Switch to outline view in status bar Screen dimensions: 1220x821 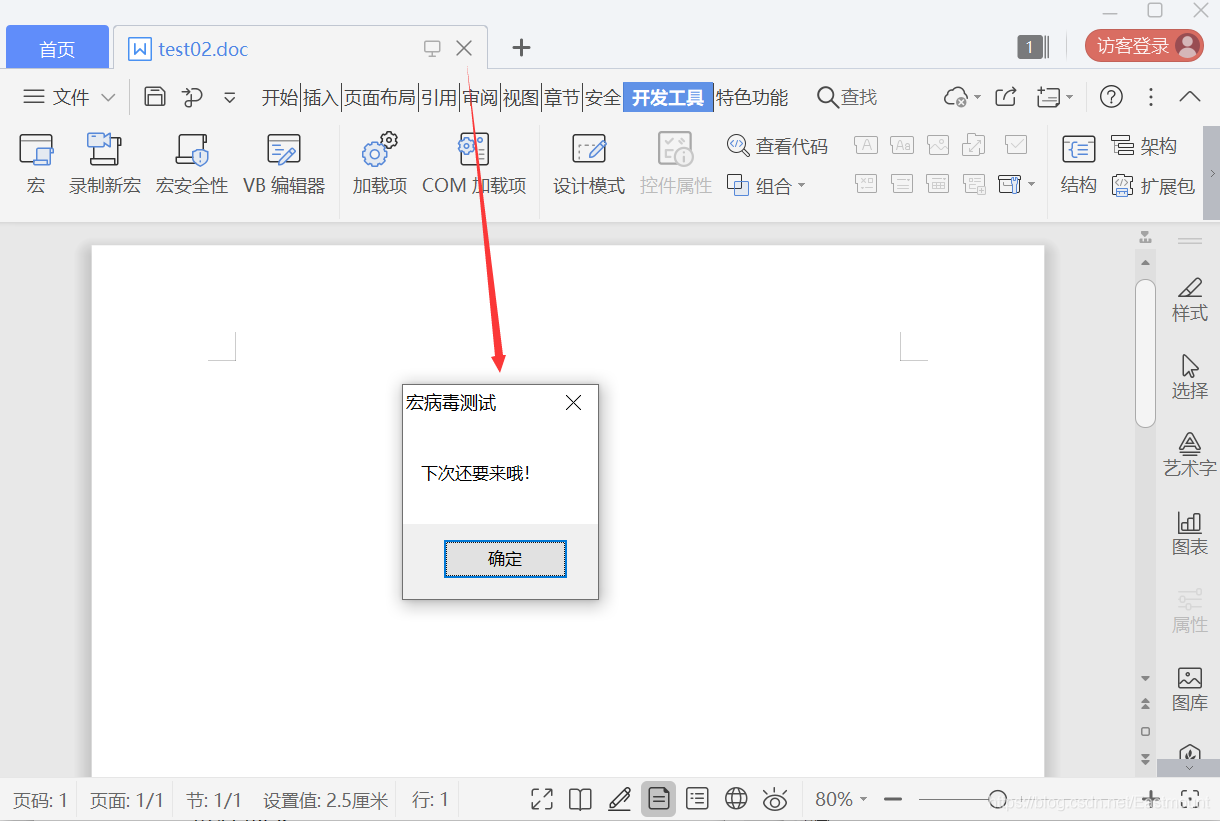pos(697,799)
